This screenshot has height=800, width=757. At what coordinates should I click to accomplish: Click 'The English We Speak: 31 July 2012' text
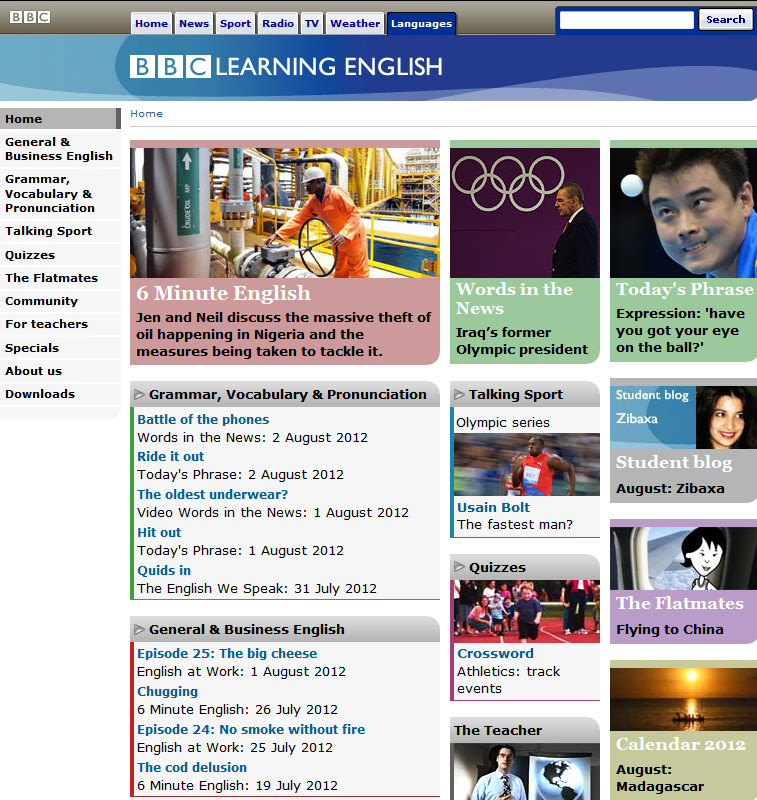pyautogui.click(x=257, y=588)
